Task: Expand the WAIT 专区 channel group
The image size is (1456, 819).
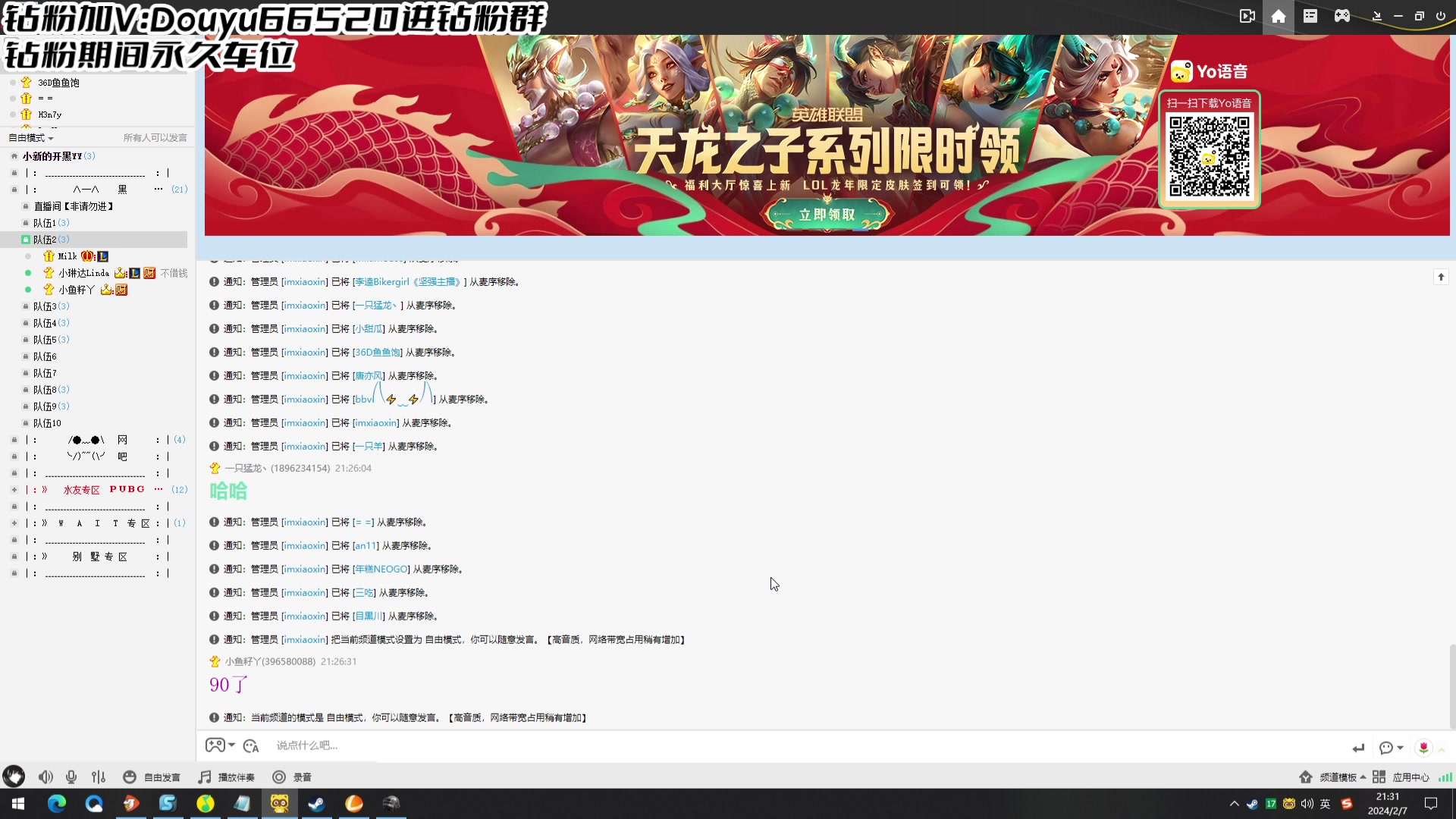Action: click(x=14, y=523)
